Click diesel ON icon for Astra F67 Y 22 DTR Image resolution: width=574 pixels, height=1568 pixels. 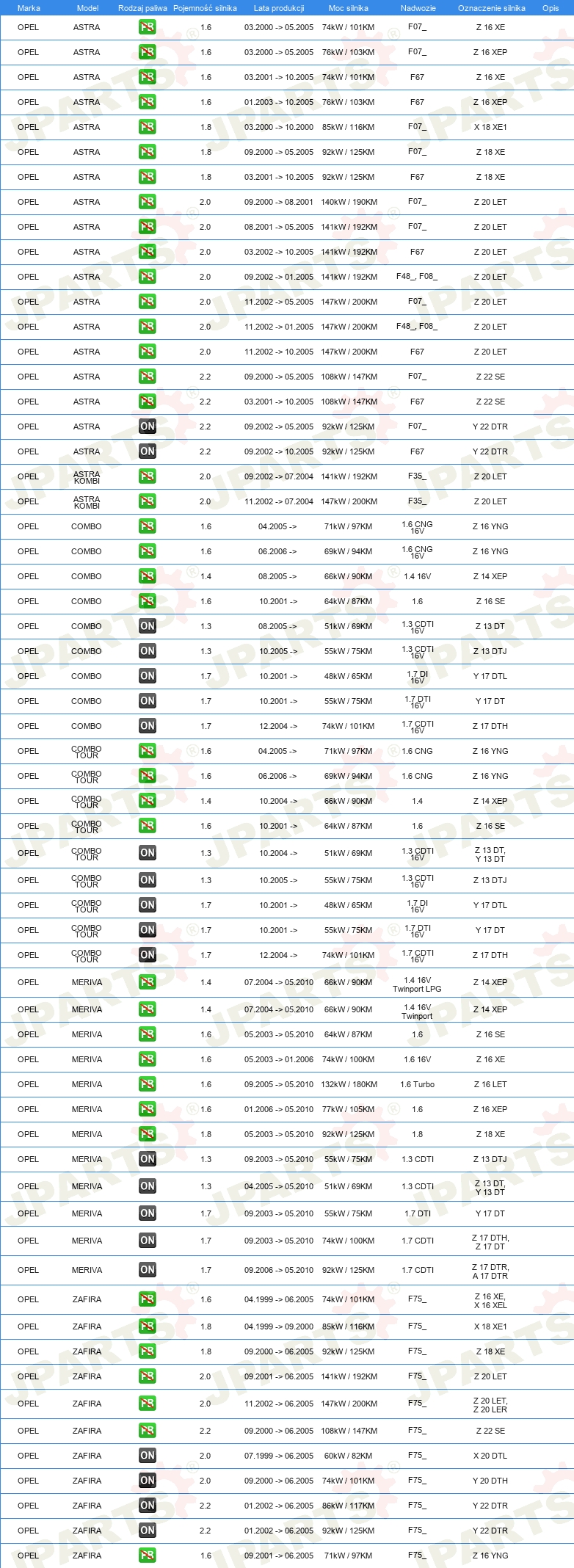tap(148, 451)
